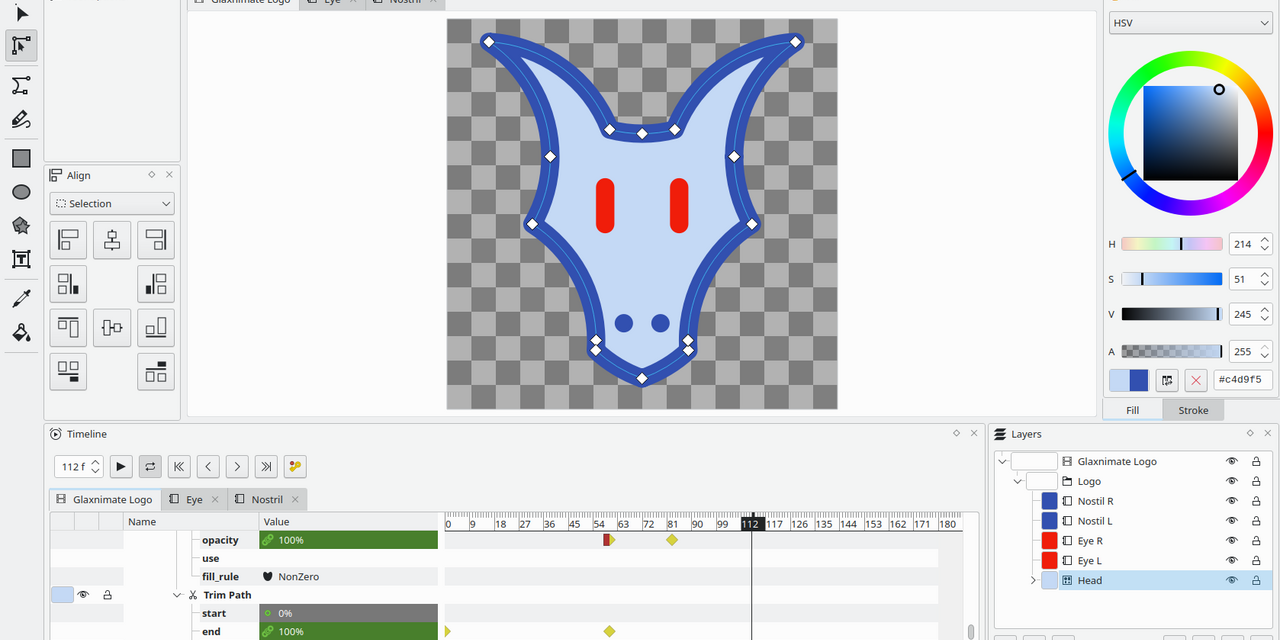Screen dimensions: 1280x640
Task: Select the Ellipse tool
Action: (x=21, y=192)
